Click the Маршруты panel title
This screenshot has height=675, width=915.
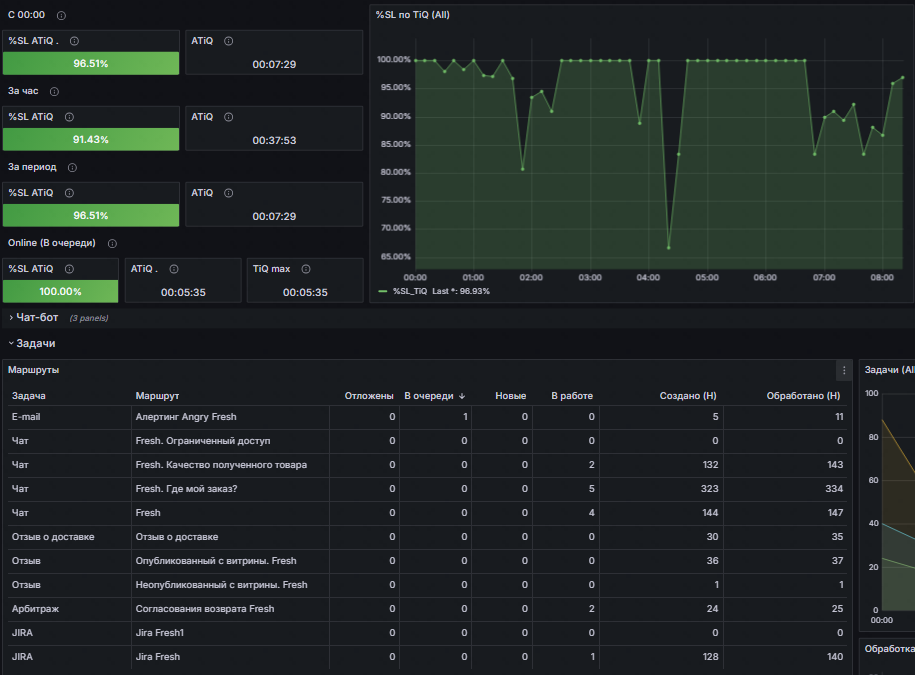(33, 370)
